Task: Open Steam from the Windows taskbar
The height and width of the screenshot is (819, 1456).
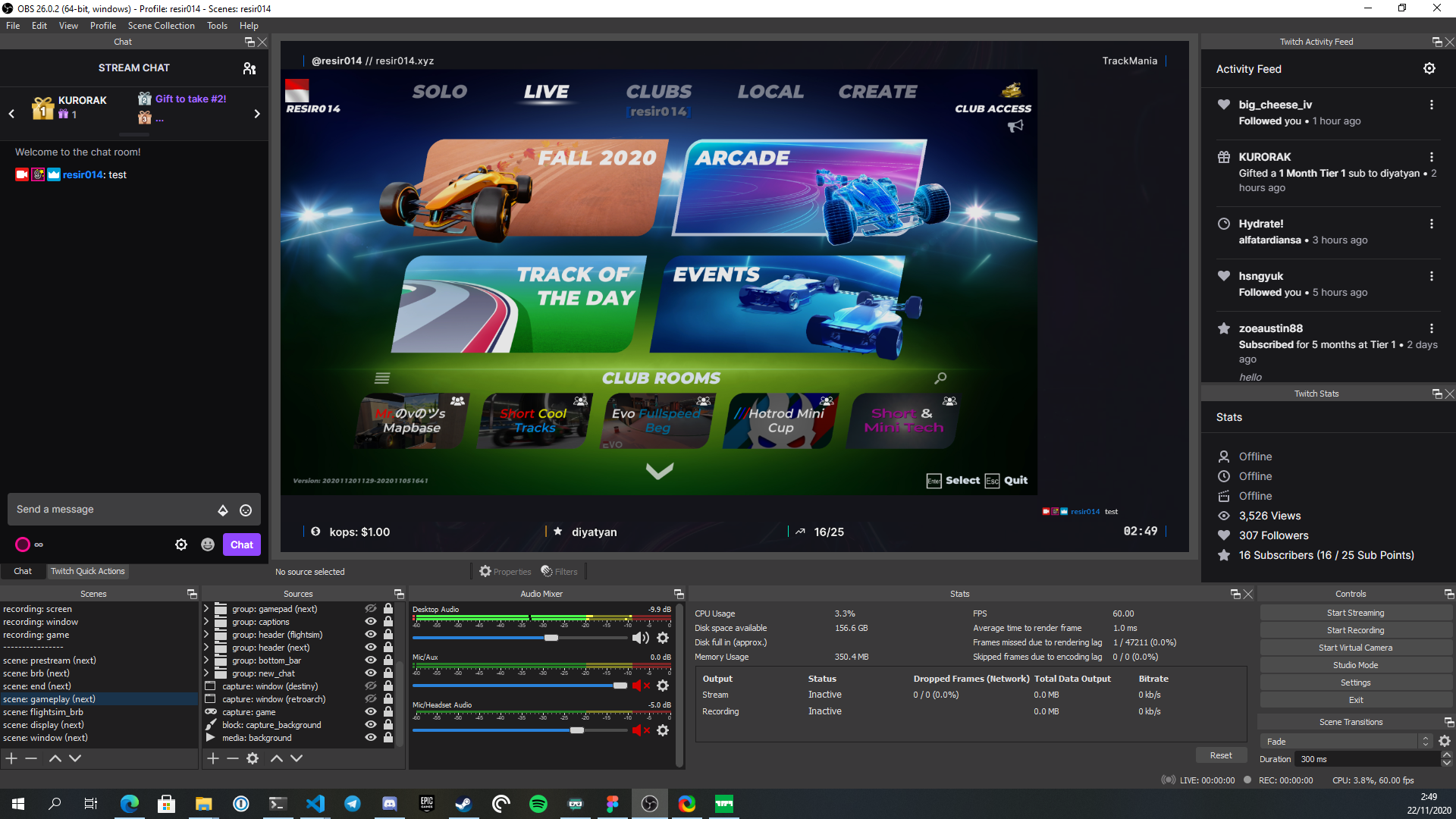Action: tap(463, 804)
